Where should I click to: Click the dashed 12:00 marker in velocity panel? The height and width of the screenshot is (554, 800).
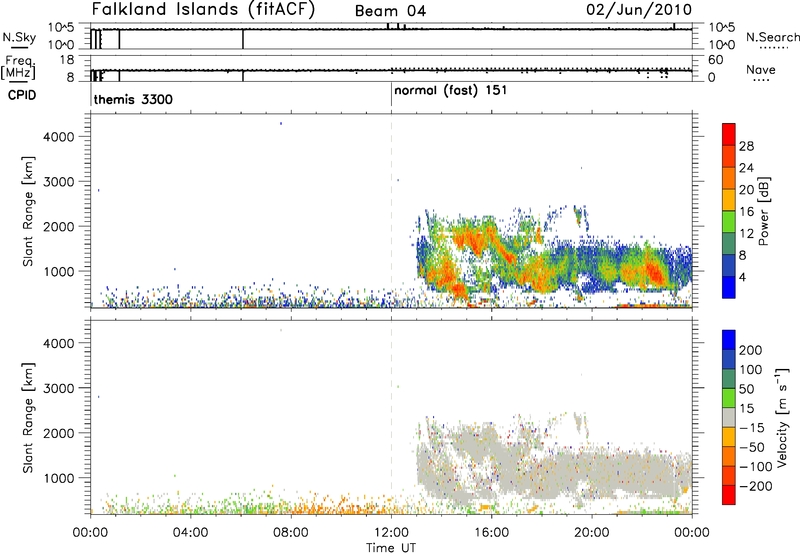point(391,417)
